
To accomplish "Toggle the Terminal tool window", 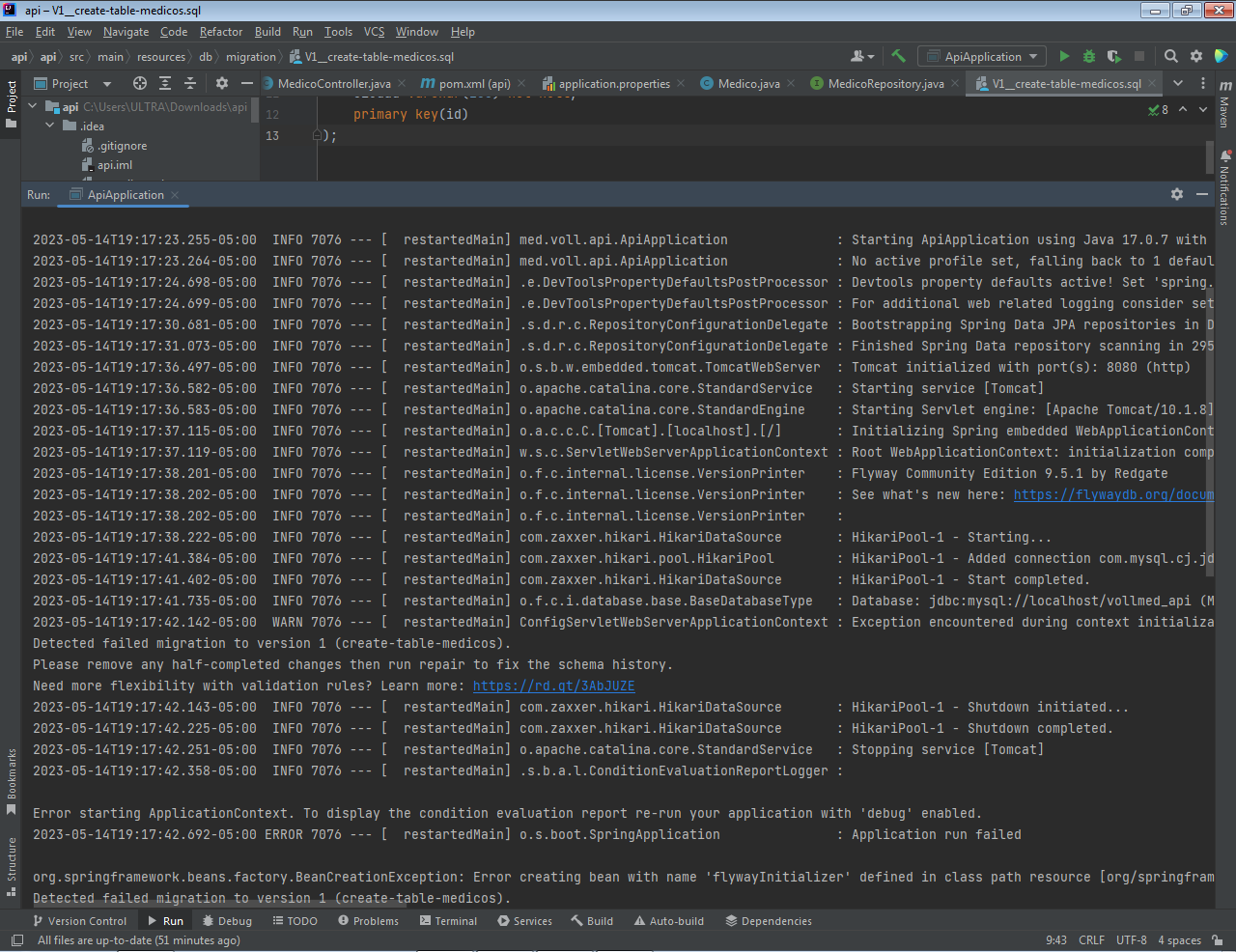I will (x=448, y=921).
